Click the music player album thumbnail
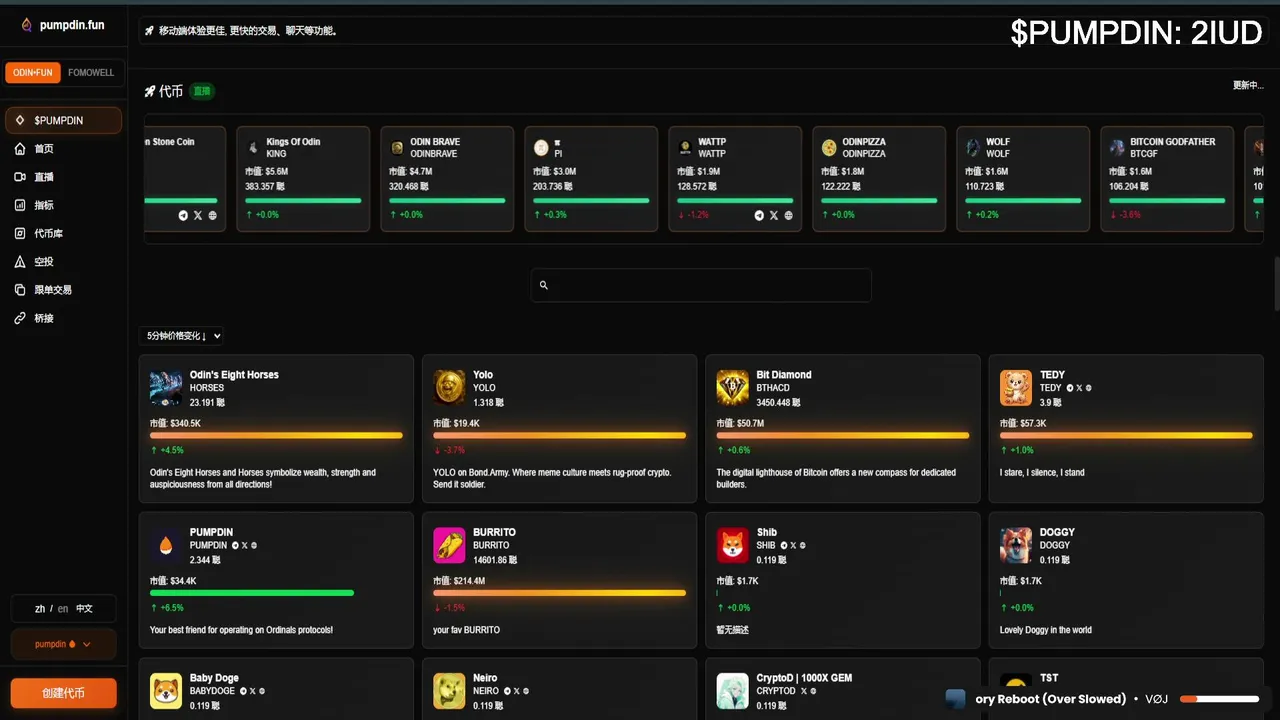 click(x=956, y=699)
